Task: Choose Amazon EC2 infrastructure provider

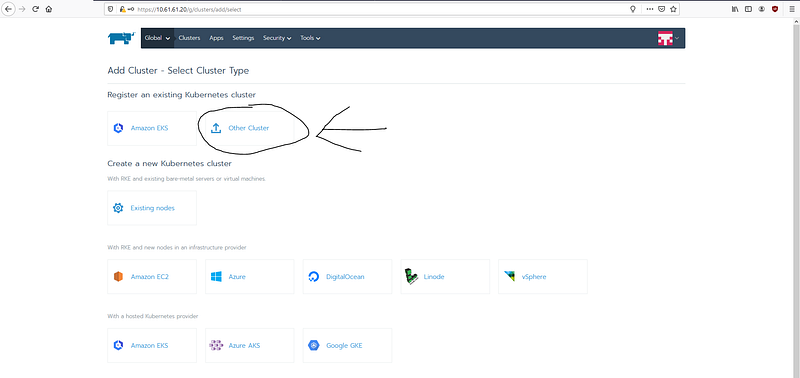Action: tap(152, 276)
